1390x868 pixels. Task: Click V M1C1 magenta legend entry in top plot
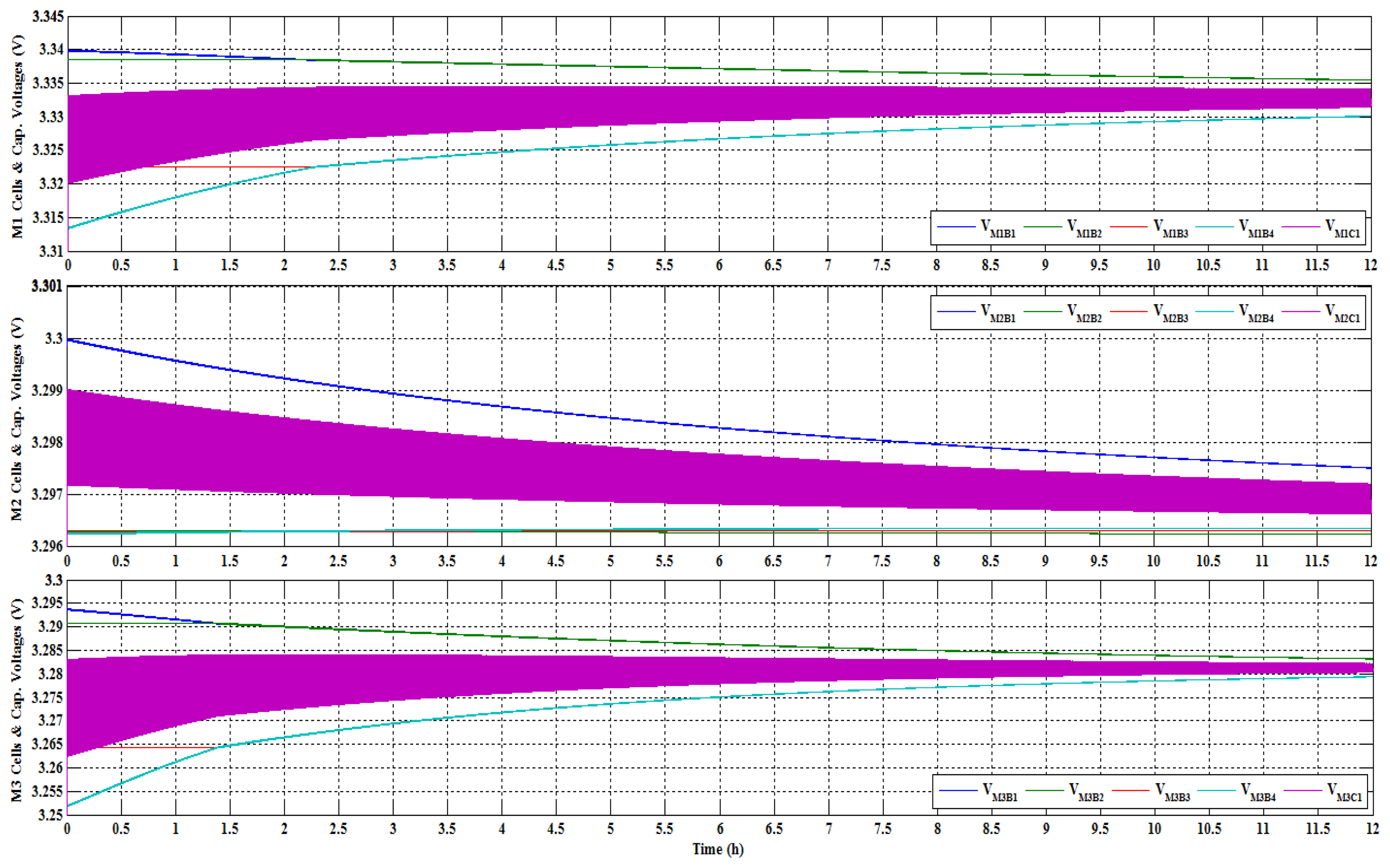tap(1342, 229)
